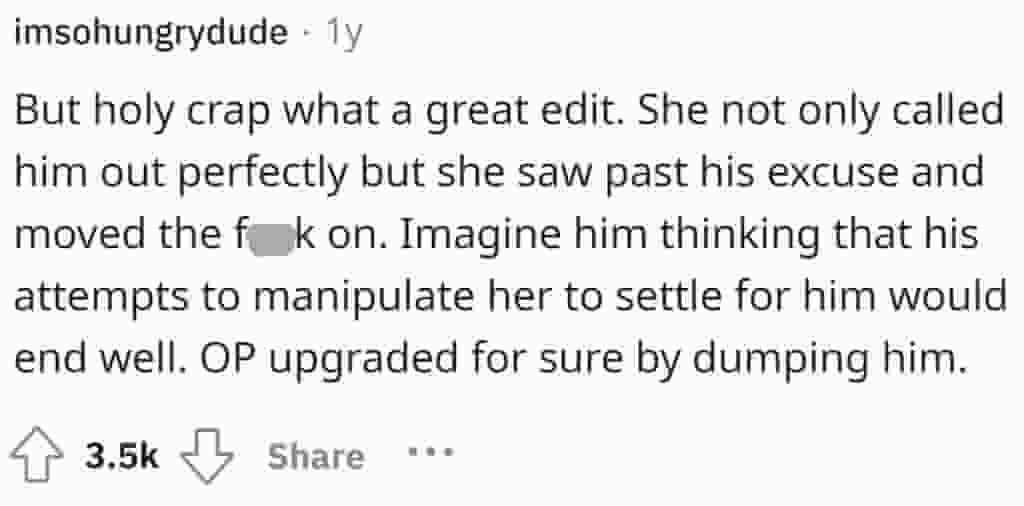Upvote the imsohungrydude comment
Viewport: 1024px width, 506px height.
(x=34, y=456)
